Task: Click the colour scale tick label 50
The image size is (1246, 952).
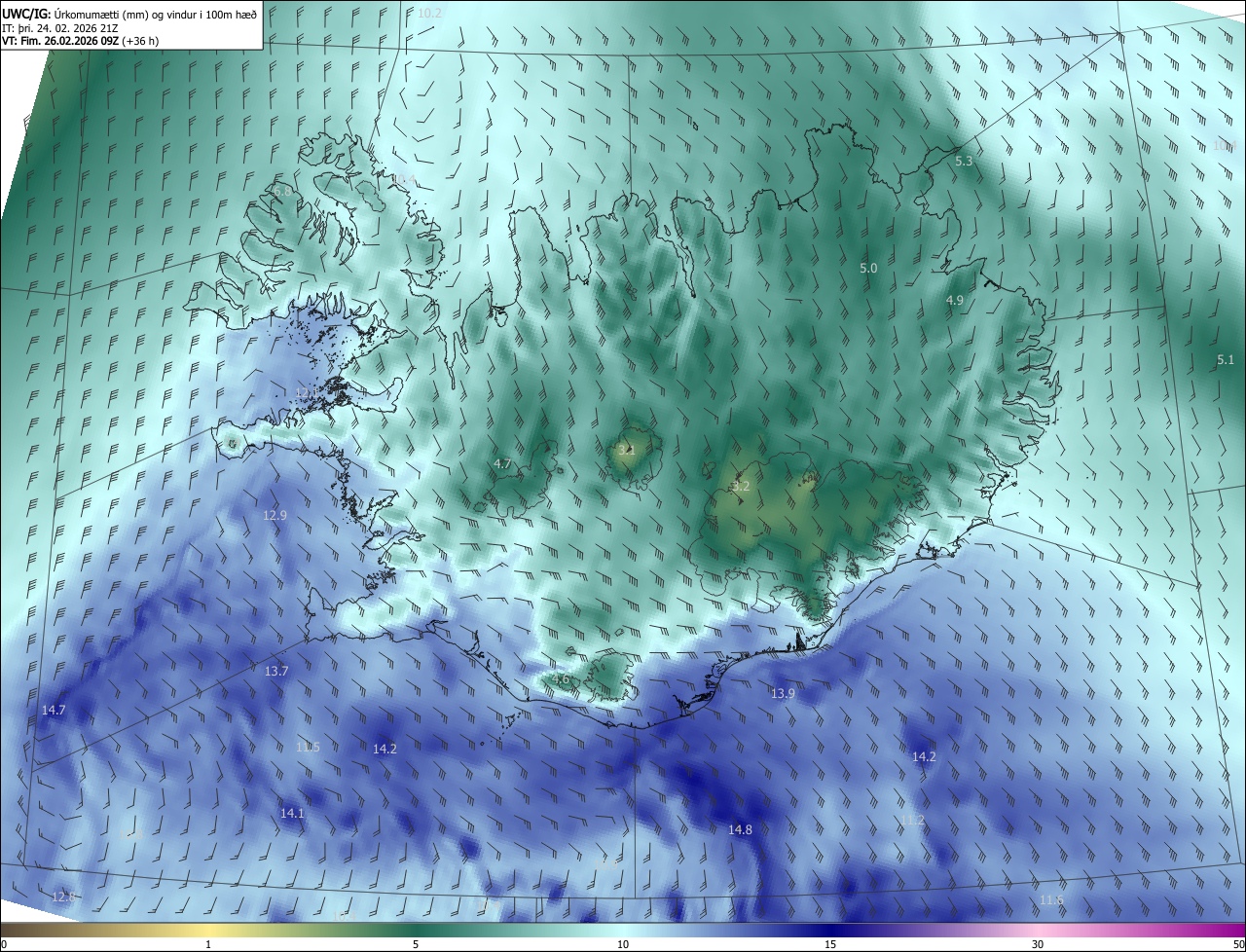Action: 1238,944
